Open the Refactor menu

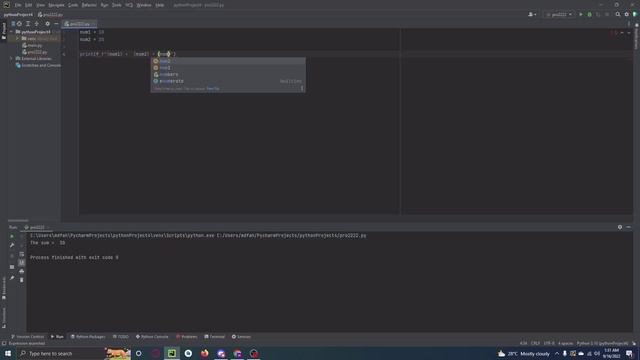click(89, 5)
